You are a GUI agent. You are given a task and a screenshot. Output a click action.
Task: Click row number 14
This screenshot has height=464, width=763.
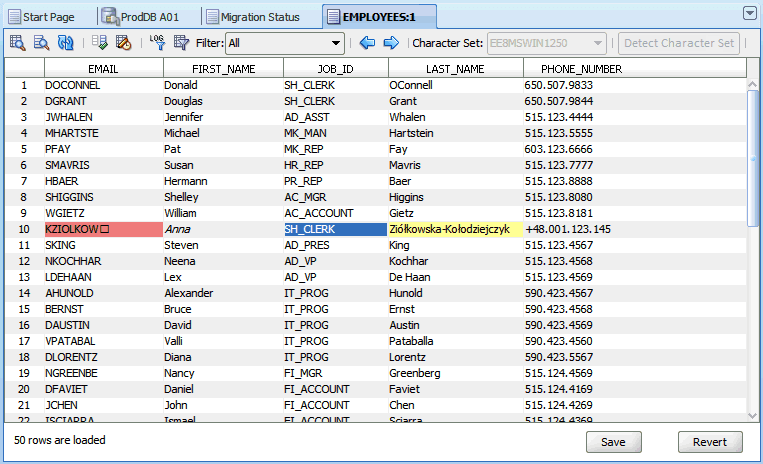[x=24, y=293]
